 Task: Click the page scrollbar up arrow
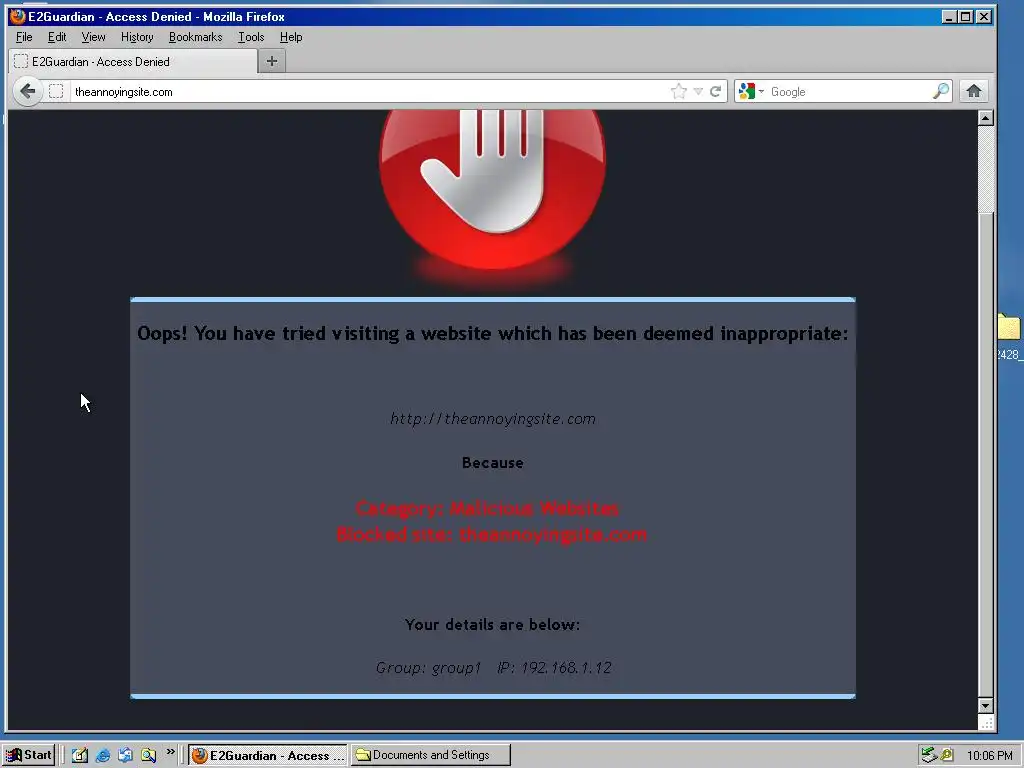[x=985, y=118]
